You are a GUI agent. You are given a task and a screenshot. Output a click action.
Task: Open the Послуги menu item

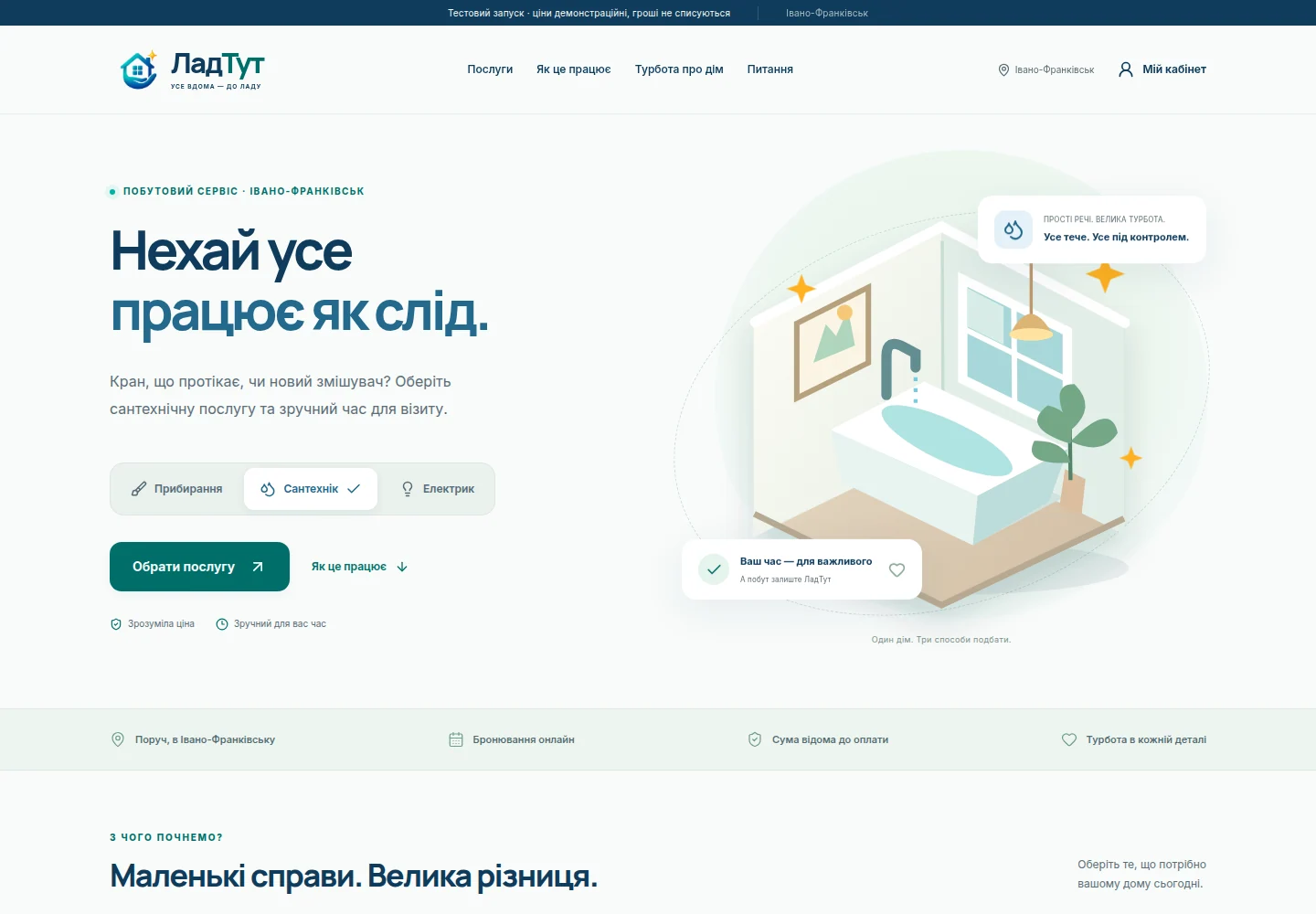490,69
